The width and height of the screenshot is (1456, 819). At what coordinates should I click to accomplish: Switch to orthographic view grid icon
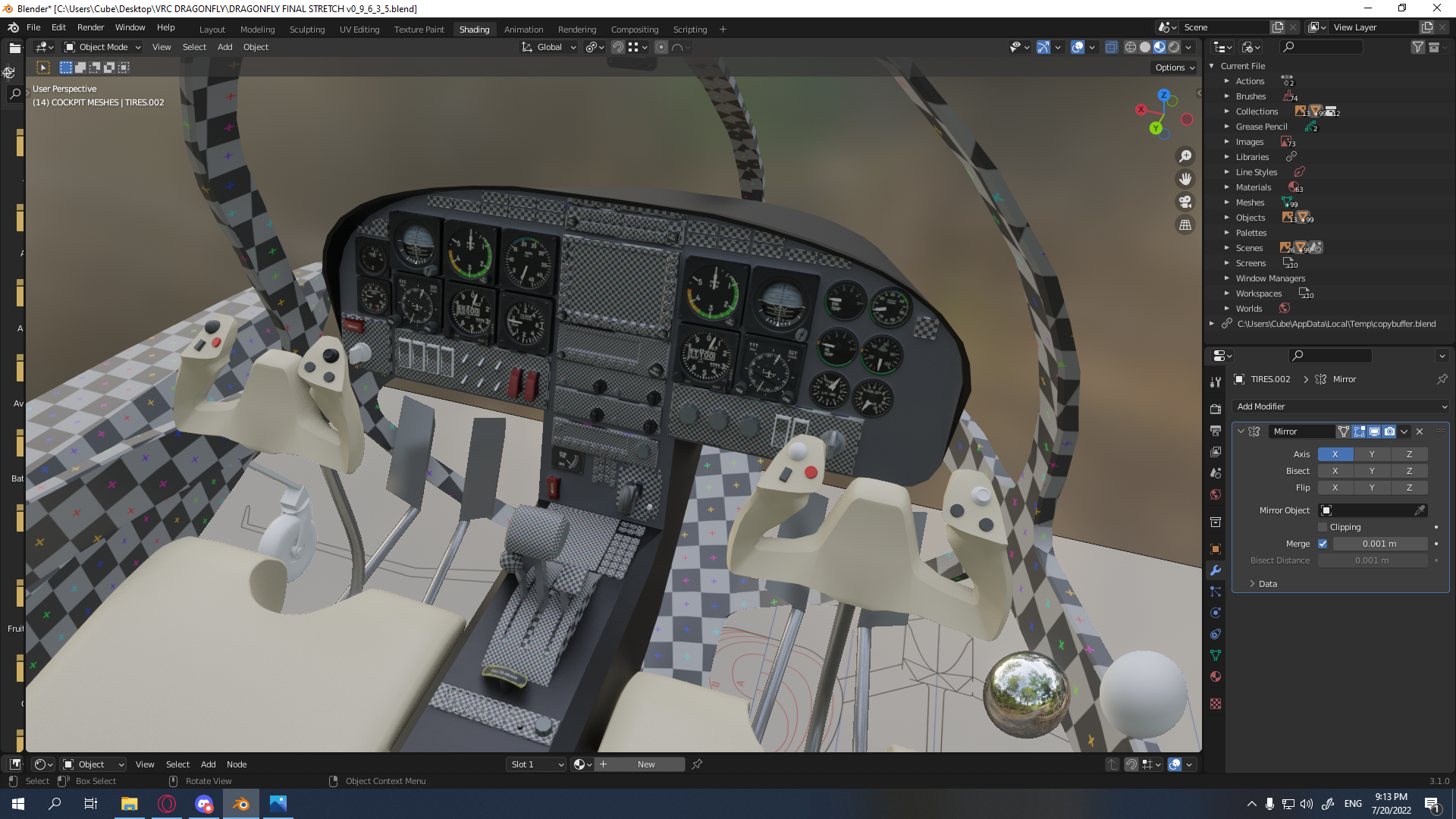[1185, 225]
